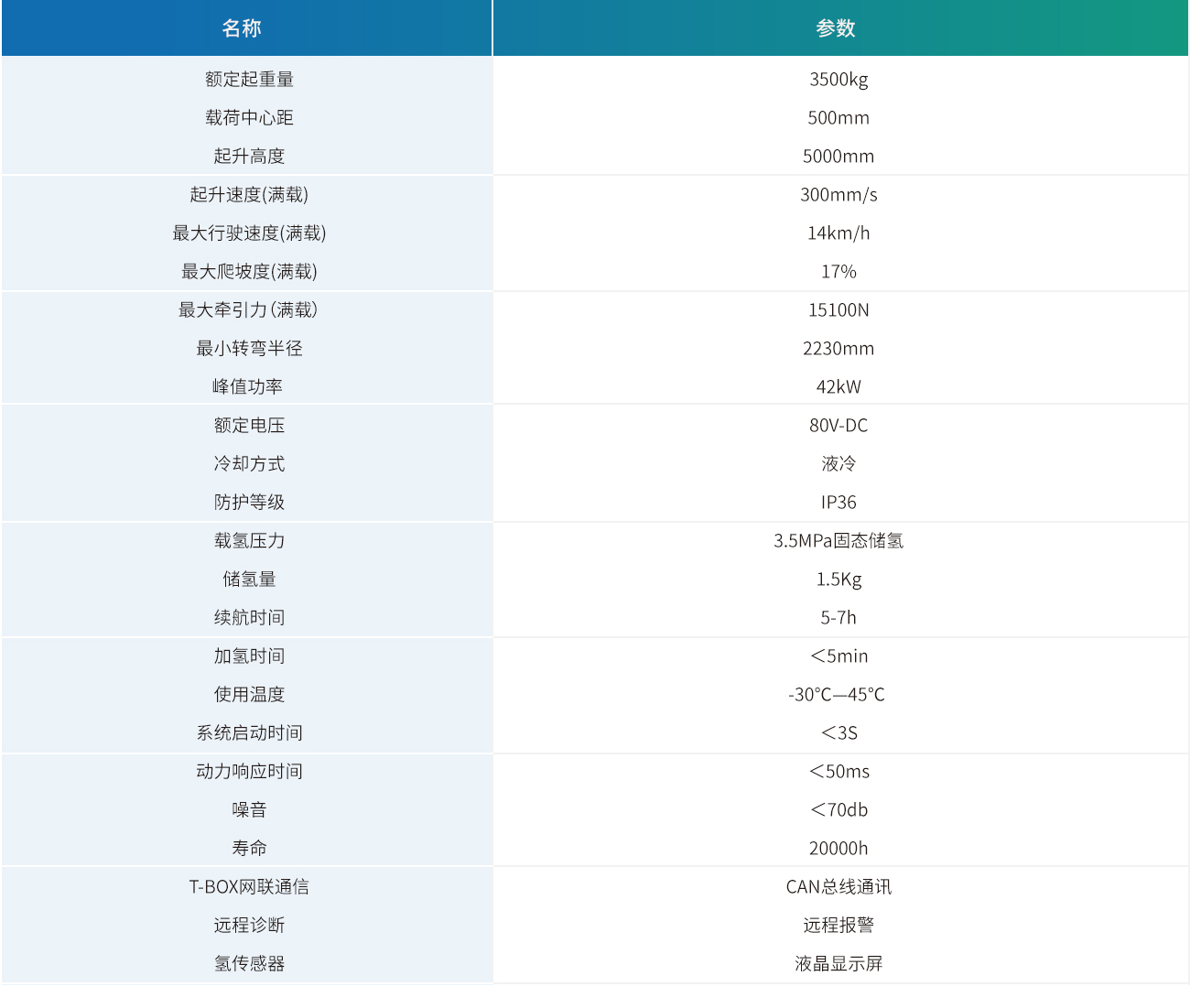Click the -30°C—45°C temperature value
The image size is (1190, 1008).
click(837, 695)
